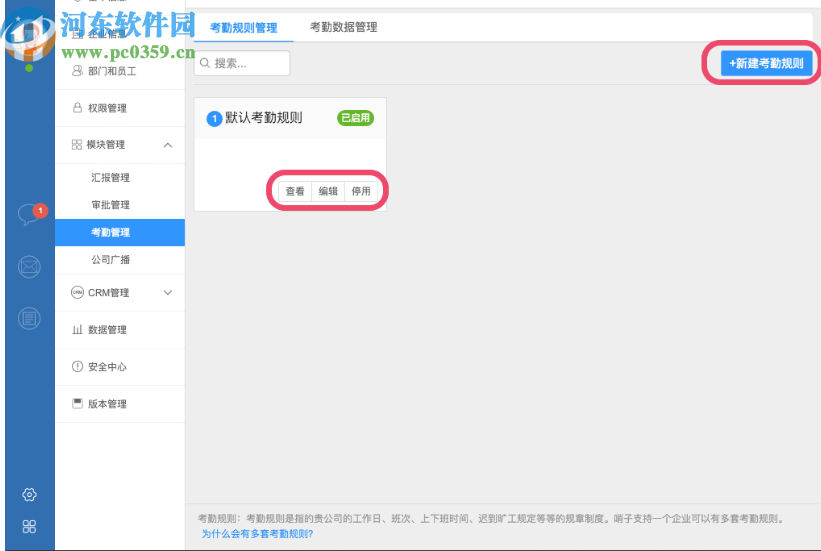Open the chat messages icon with badge

click(x=31, y=214)
